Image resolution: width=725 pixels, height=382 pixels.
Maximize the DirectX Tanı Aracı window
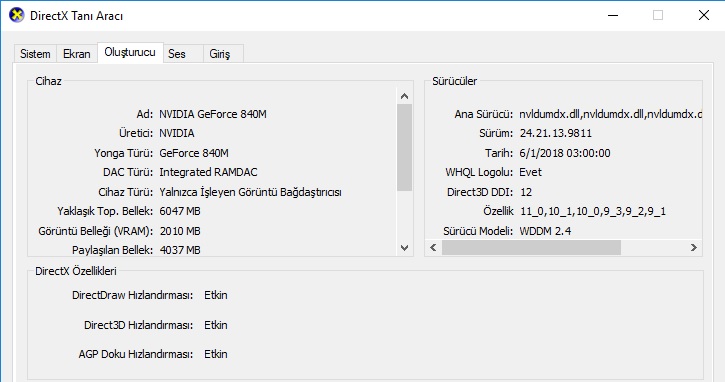click(x=658, y=15)
